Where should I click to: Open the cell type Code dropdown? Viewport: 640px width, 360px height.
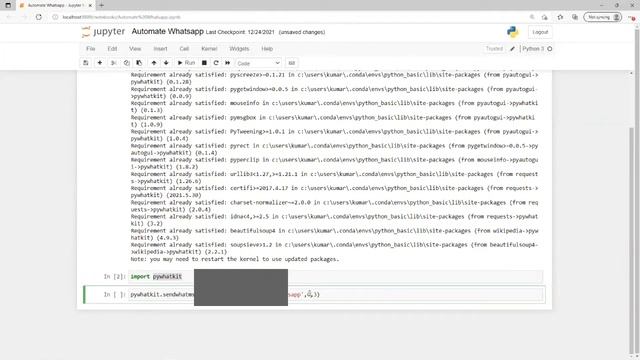click(x=258, y=63)
